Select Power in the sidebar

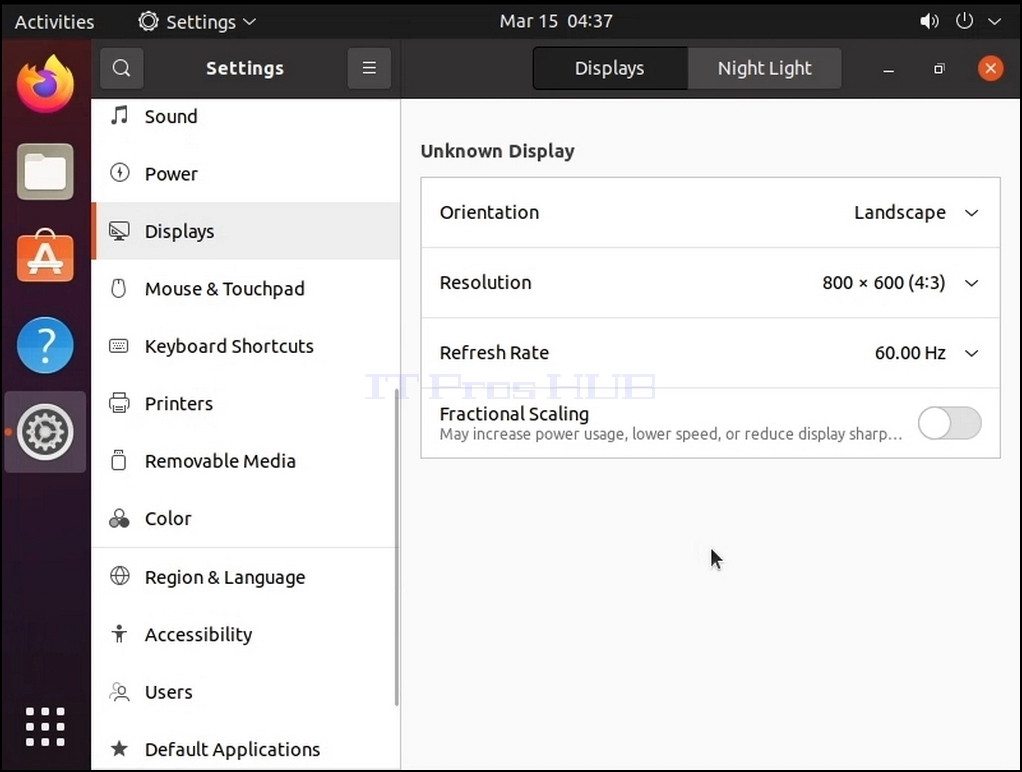coord(246,173)
